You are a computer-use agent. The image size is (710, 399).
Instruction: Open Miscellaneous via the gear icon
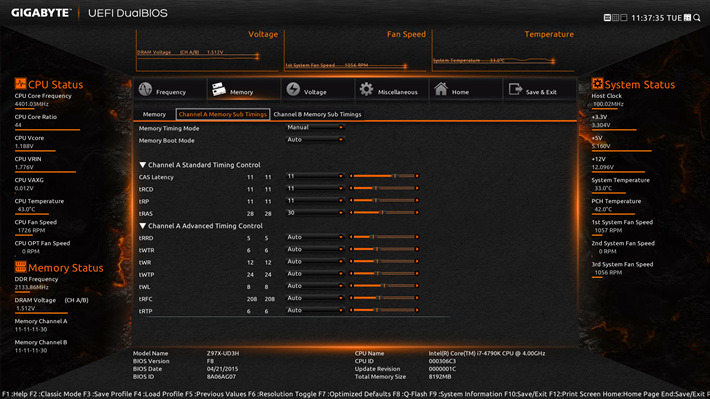pyautogui.click(x=366, y=89)
